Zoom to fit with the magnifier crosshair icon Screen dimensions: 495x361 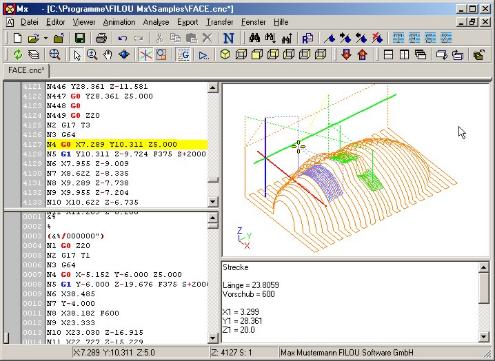click(x=55, y=54)
